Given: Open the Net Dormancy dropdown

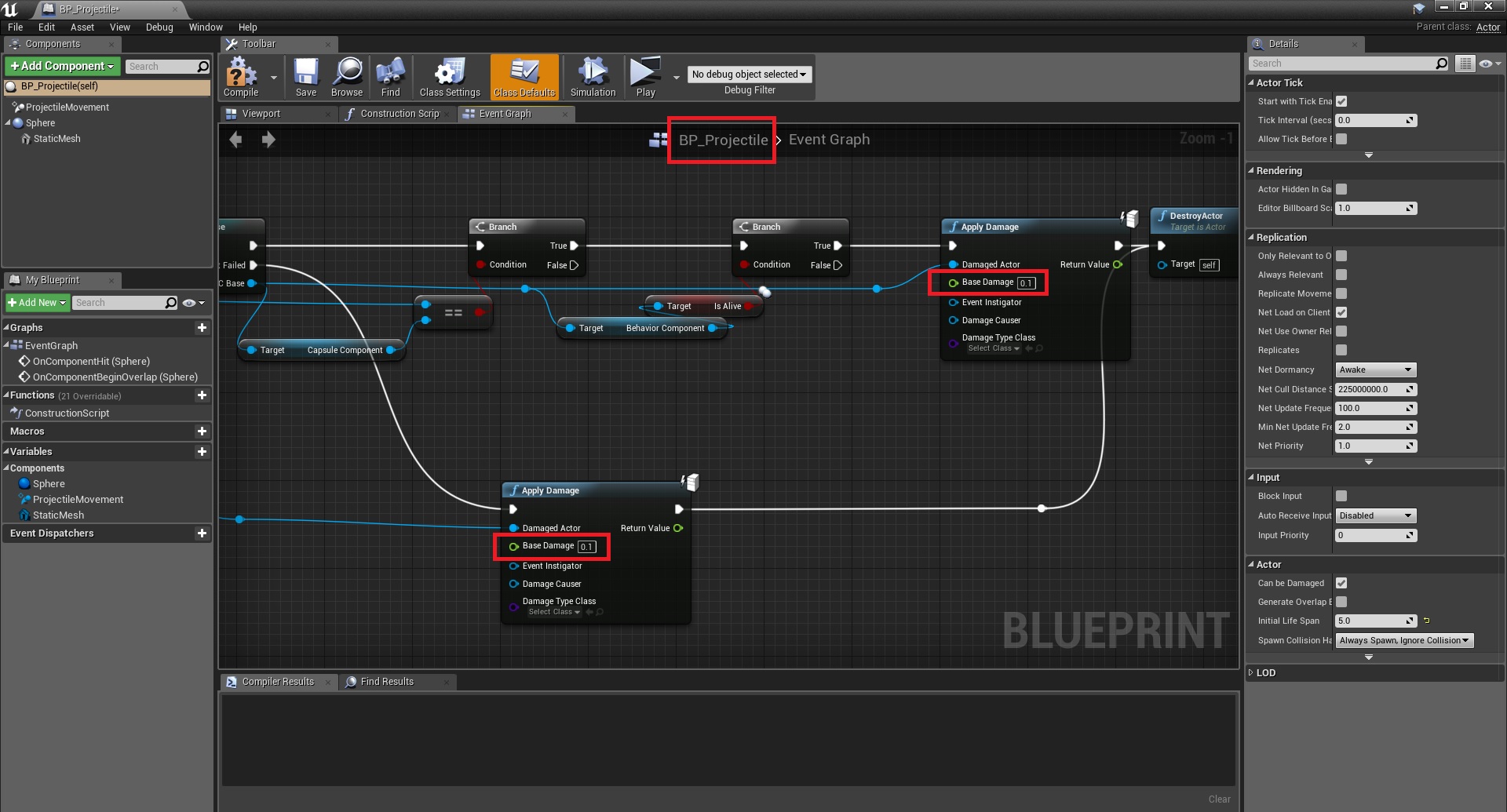Looking at the screenshot, I should point(1375,370).
